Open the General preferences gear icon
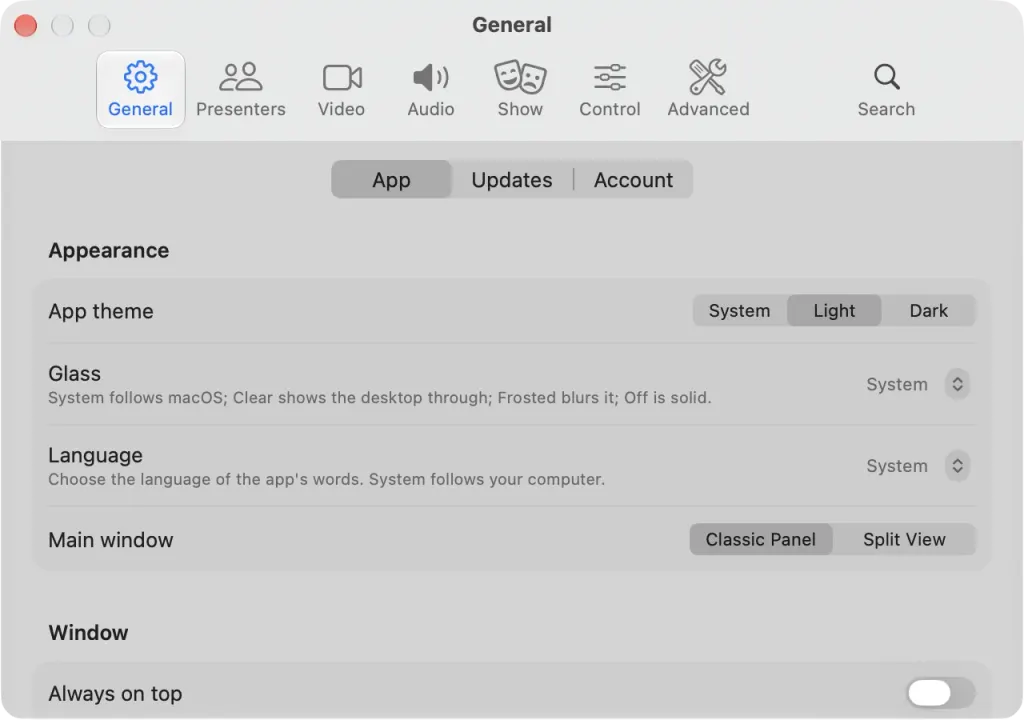The width and height of the screenshot is (1024, 720). [x=140, y=90]
